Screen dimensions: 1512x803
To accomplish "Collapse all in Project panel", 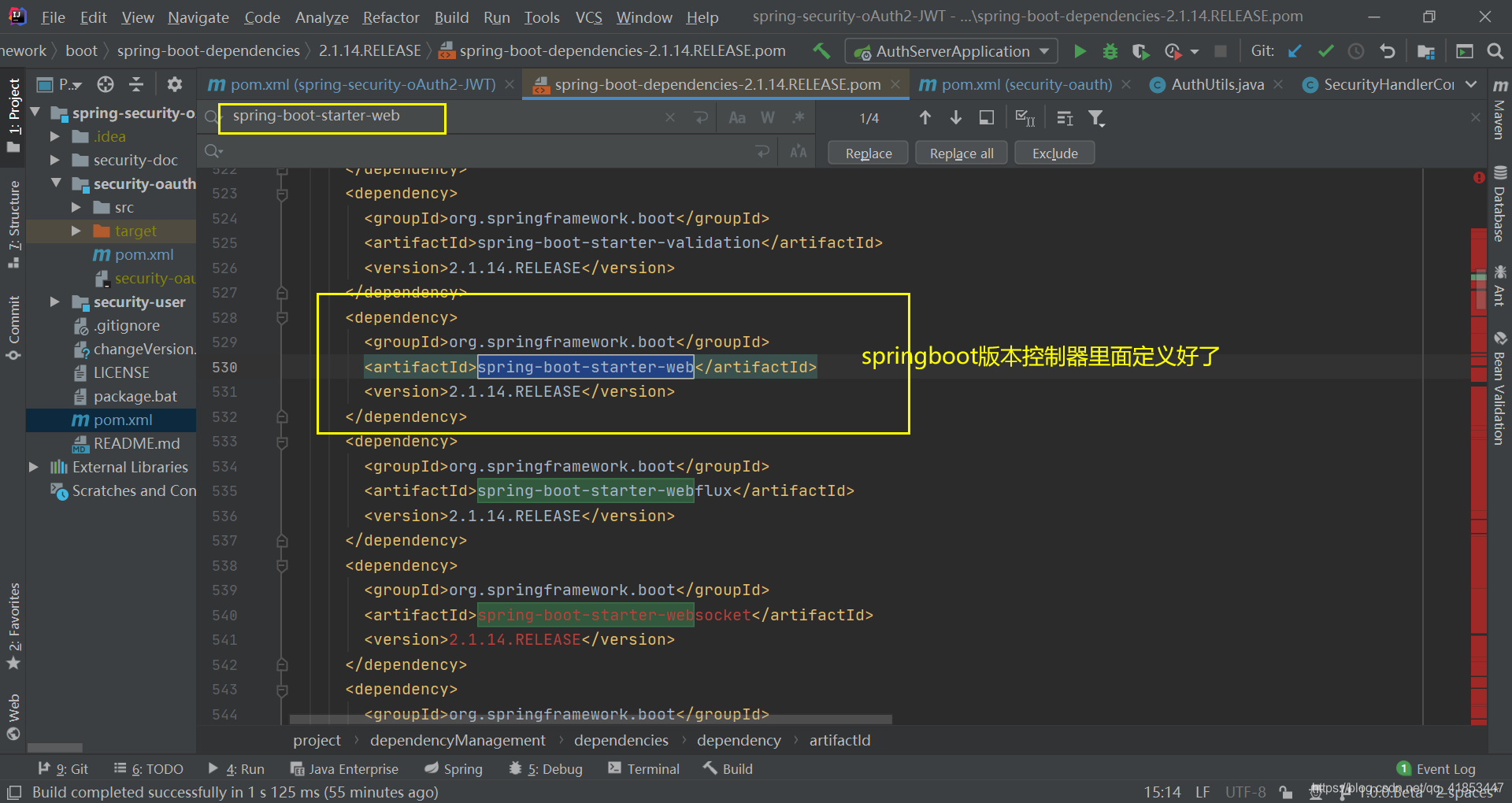I will click(136, 84).
